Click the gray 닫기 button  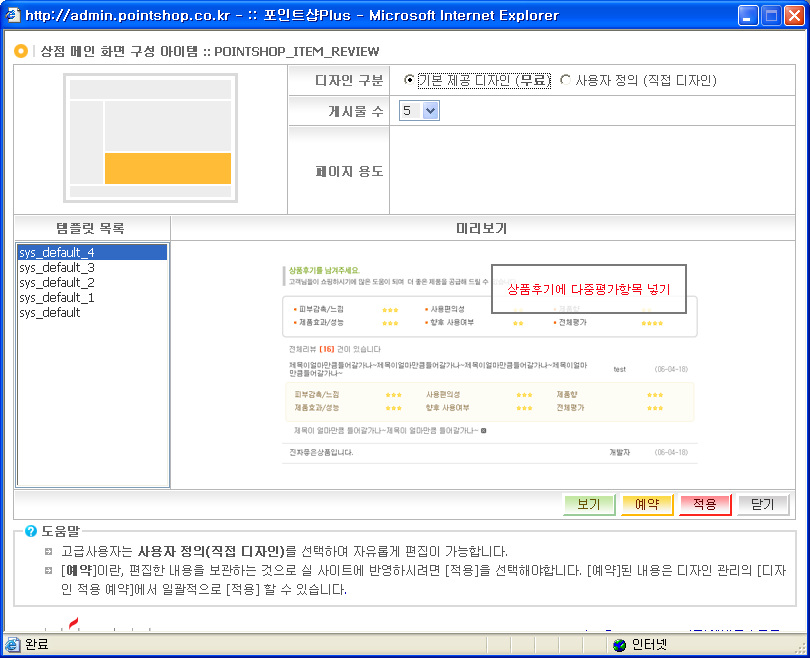coord(763,505)
